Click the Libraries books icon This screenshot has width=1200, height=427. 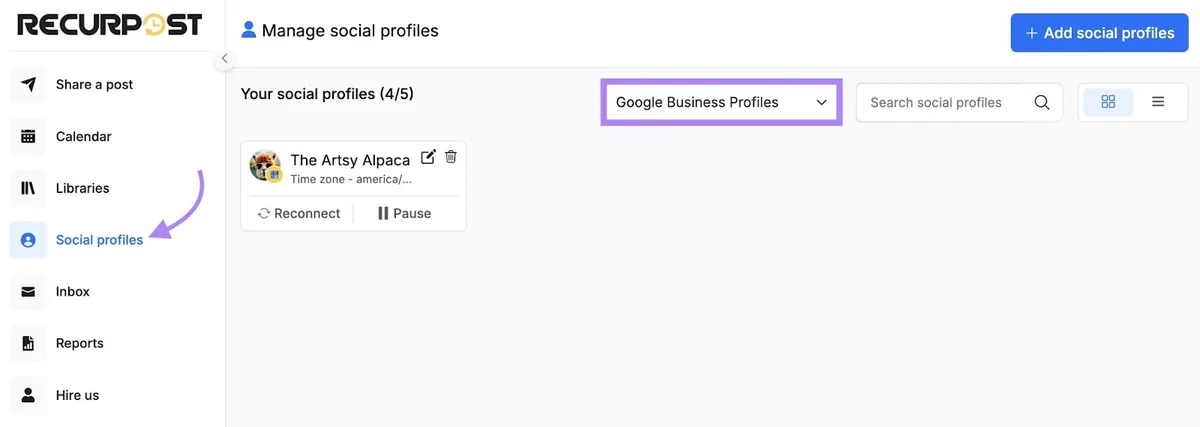tap(28, 188)
